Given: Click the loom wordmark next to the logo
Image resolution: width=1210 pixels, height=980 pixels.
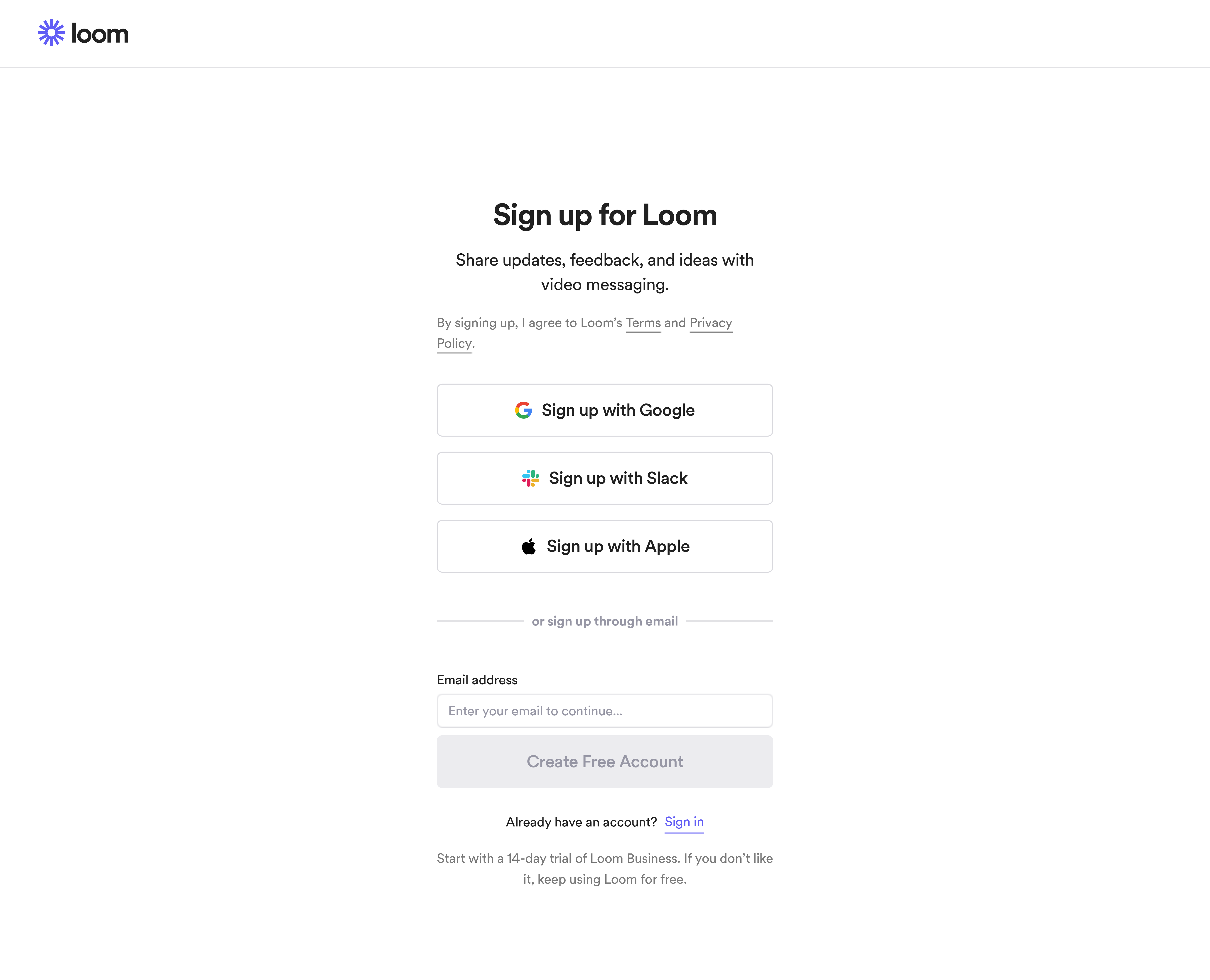Looking at the screenshot, I should 101,33.
